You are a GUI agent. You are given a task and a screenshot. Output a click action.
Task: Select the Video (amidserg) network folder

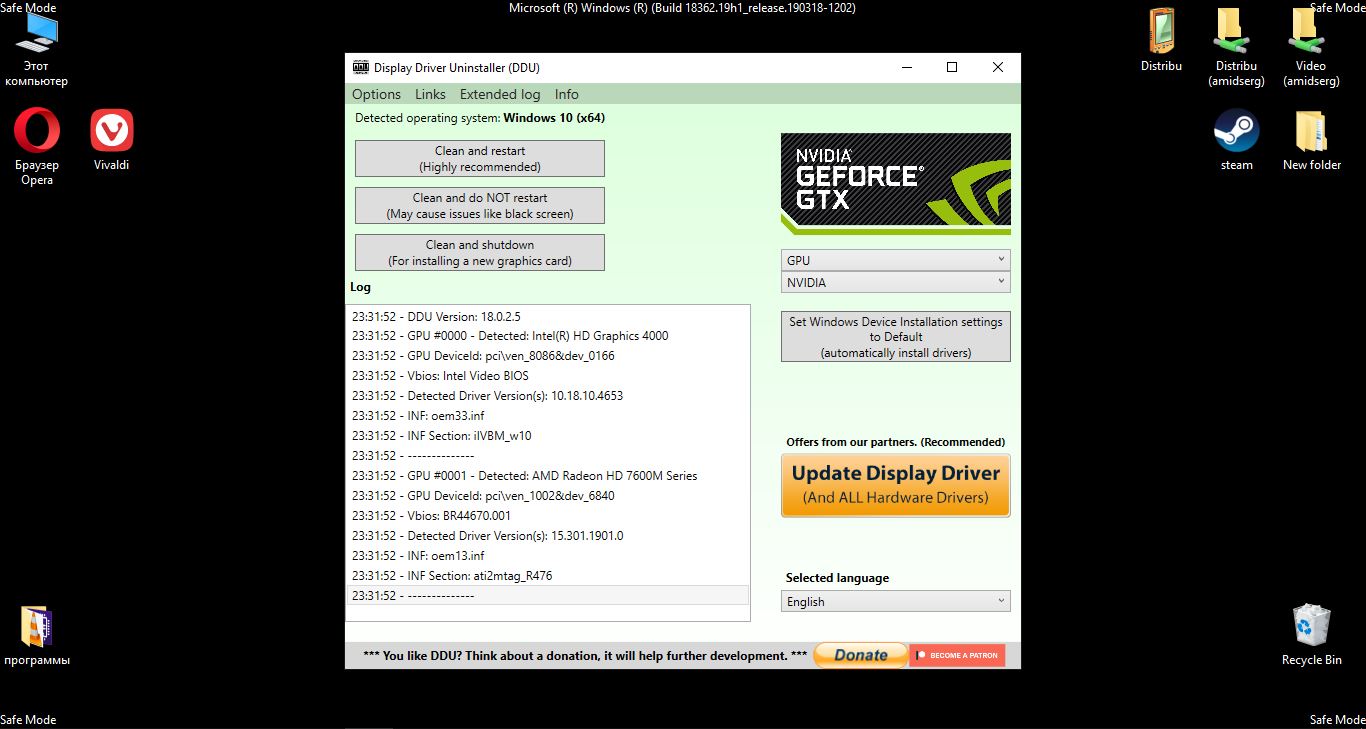pos(1311,48)
